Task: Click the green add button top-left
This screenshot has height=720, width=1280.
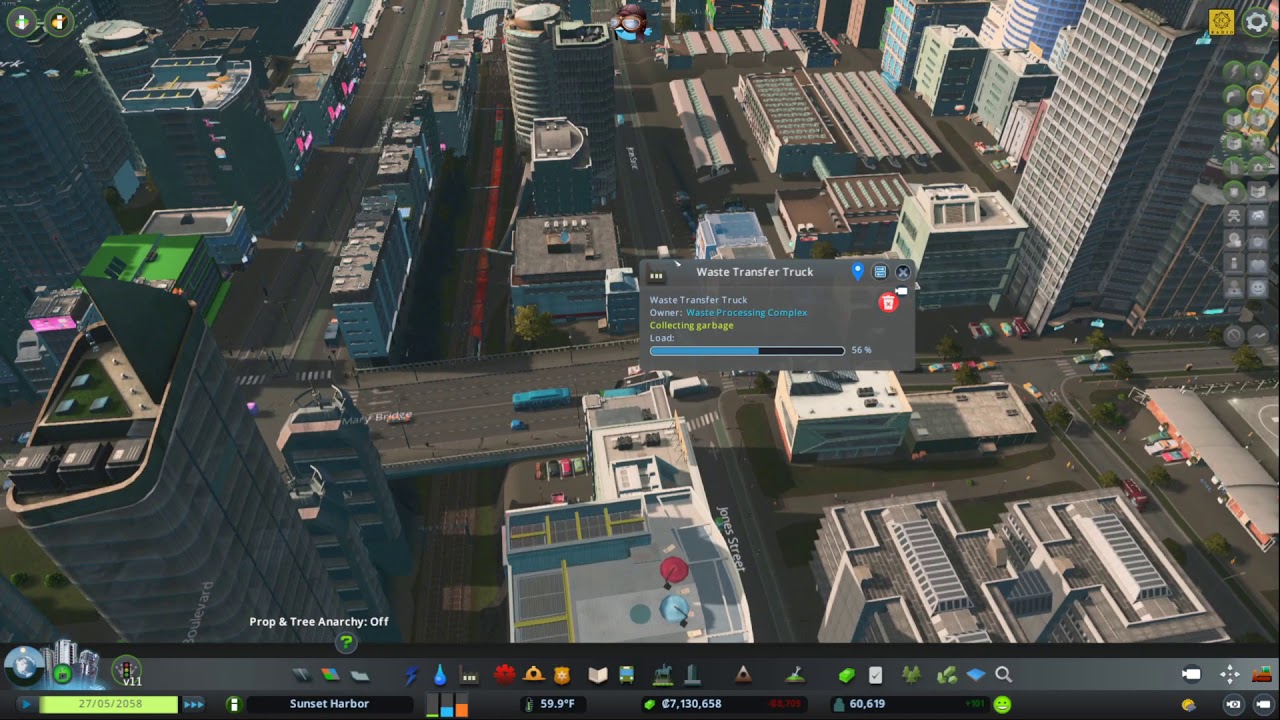Action: click(x=22, y=21)
